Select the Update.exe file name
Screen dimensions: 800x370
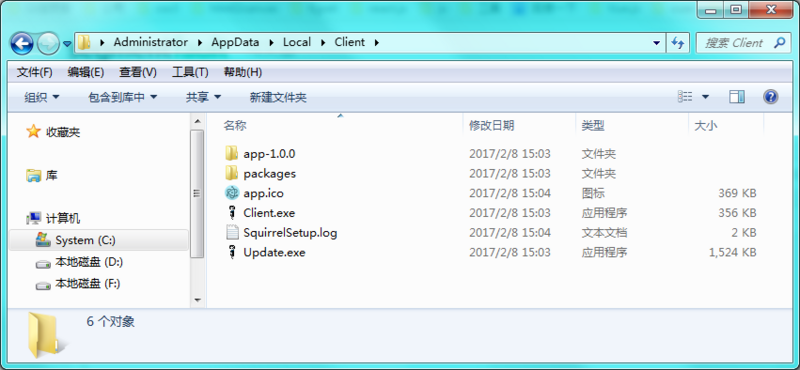[x=274, y=252]
